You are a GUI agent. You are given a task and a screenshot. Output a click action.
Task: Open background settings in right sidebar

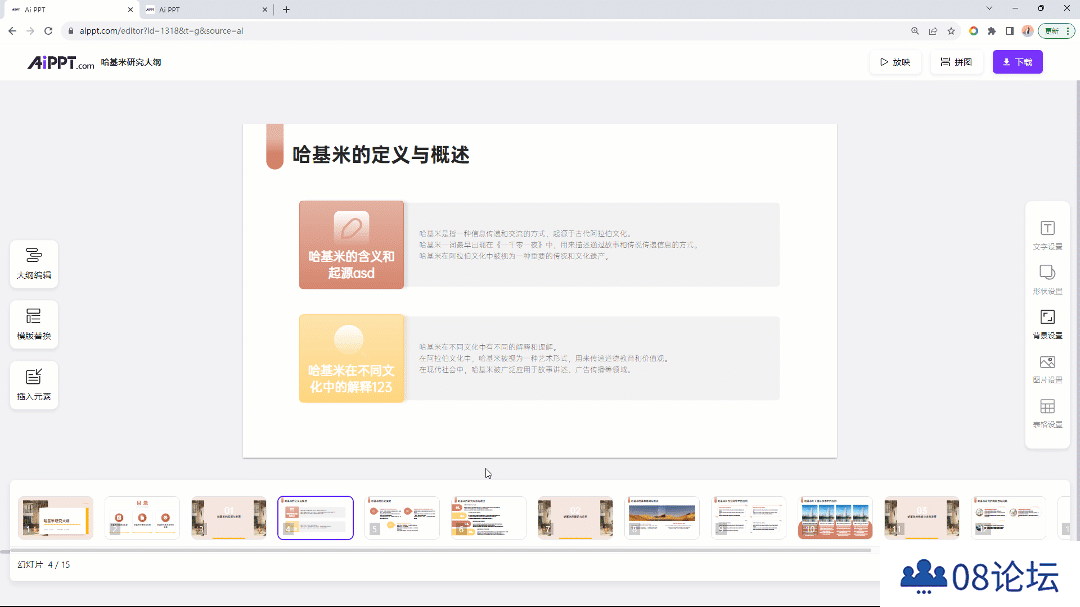pos(1047,324)
